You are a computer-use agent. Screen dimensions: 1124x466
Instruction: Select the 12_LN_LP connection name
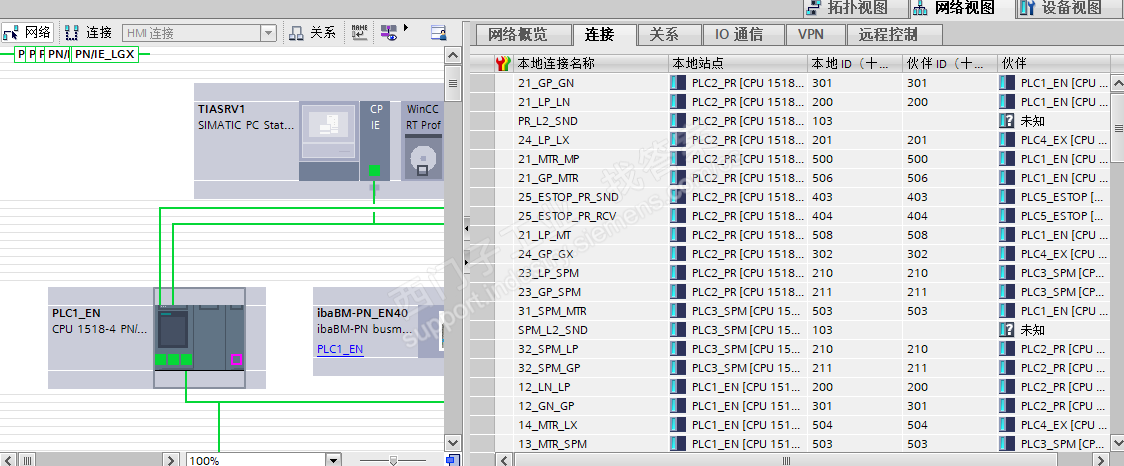point(543,387)
